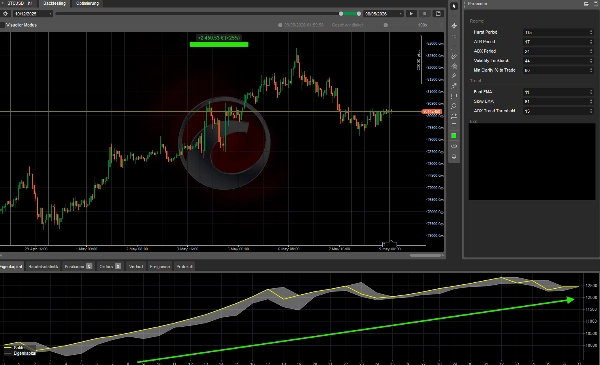
Task: Click the Hurst Period stepper arrows
Action: [591, 32]
